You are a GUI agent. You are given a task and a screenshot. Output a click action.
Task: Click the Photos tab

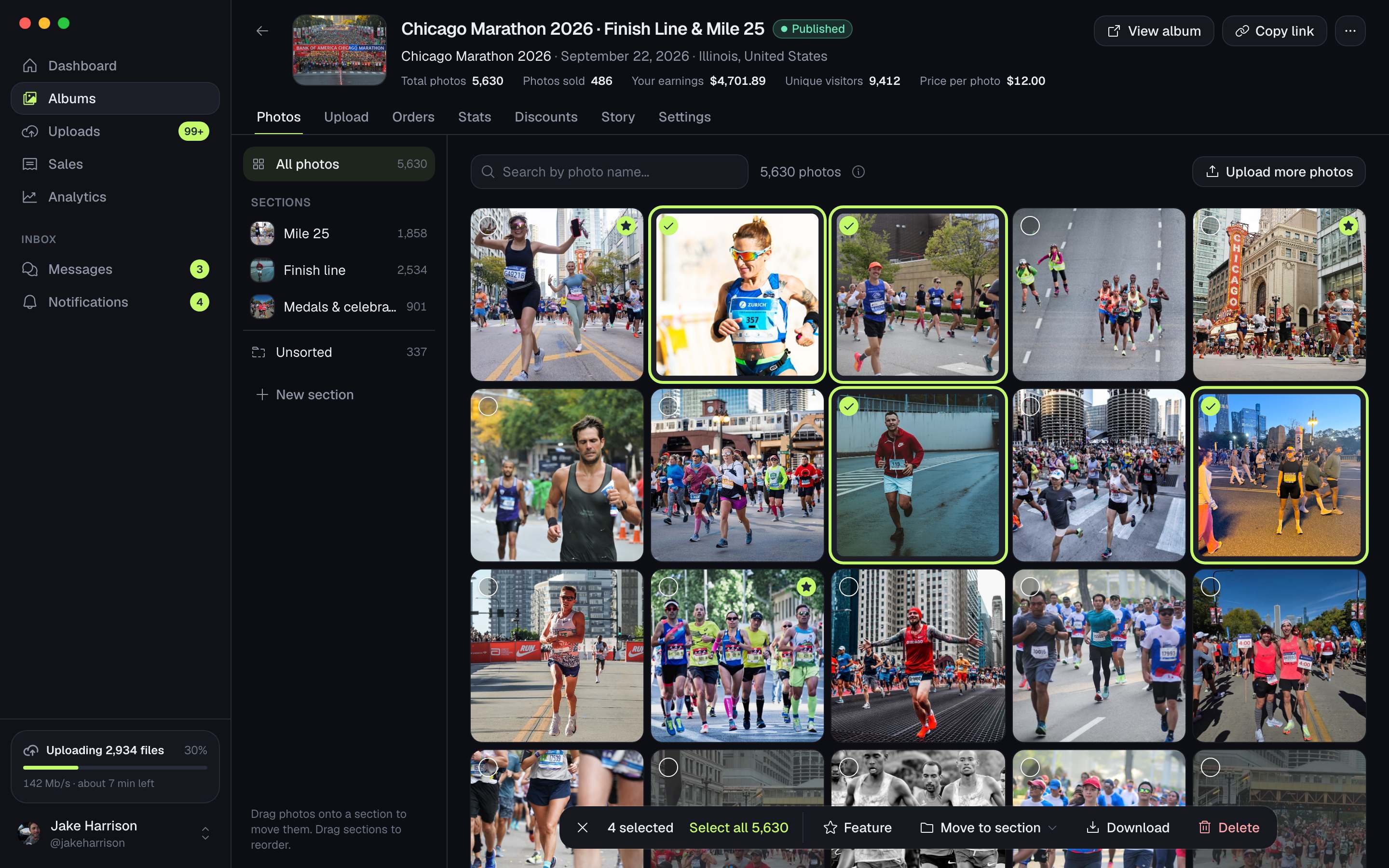pos(278,117)
